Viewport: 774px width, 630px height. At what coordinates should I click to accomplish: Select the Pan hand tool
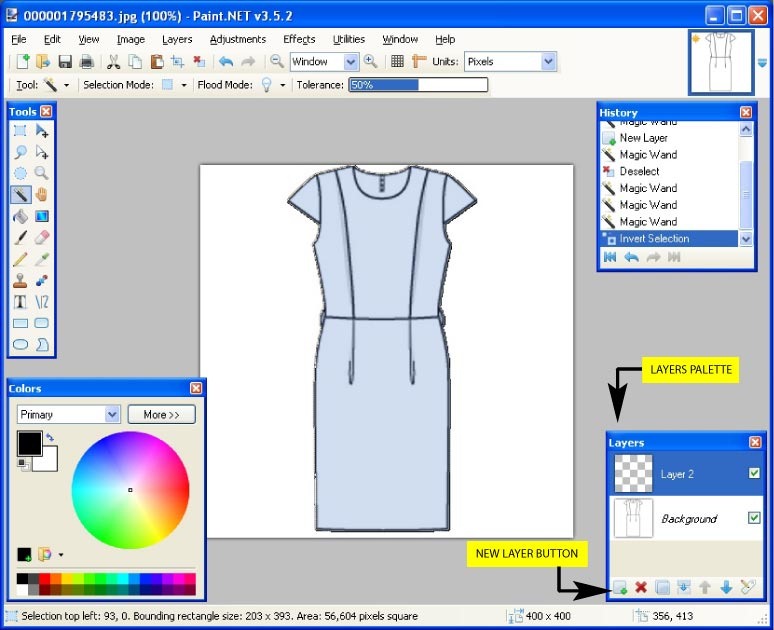pos(42,195)
